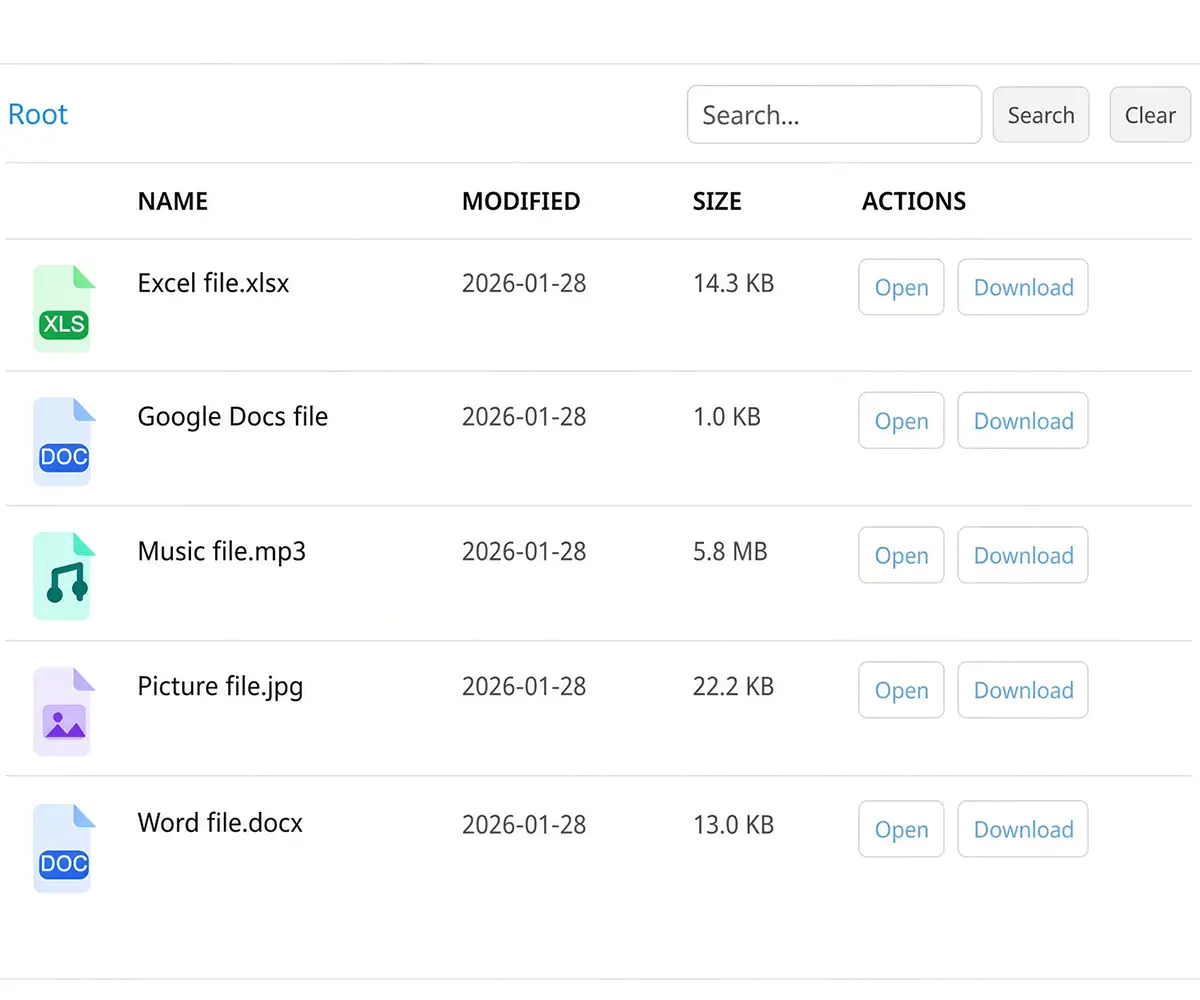Click the modified date of Google Docs file
The image size is (1200, 1000).
524,416
